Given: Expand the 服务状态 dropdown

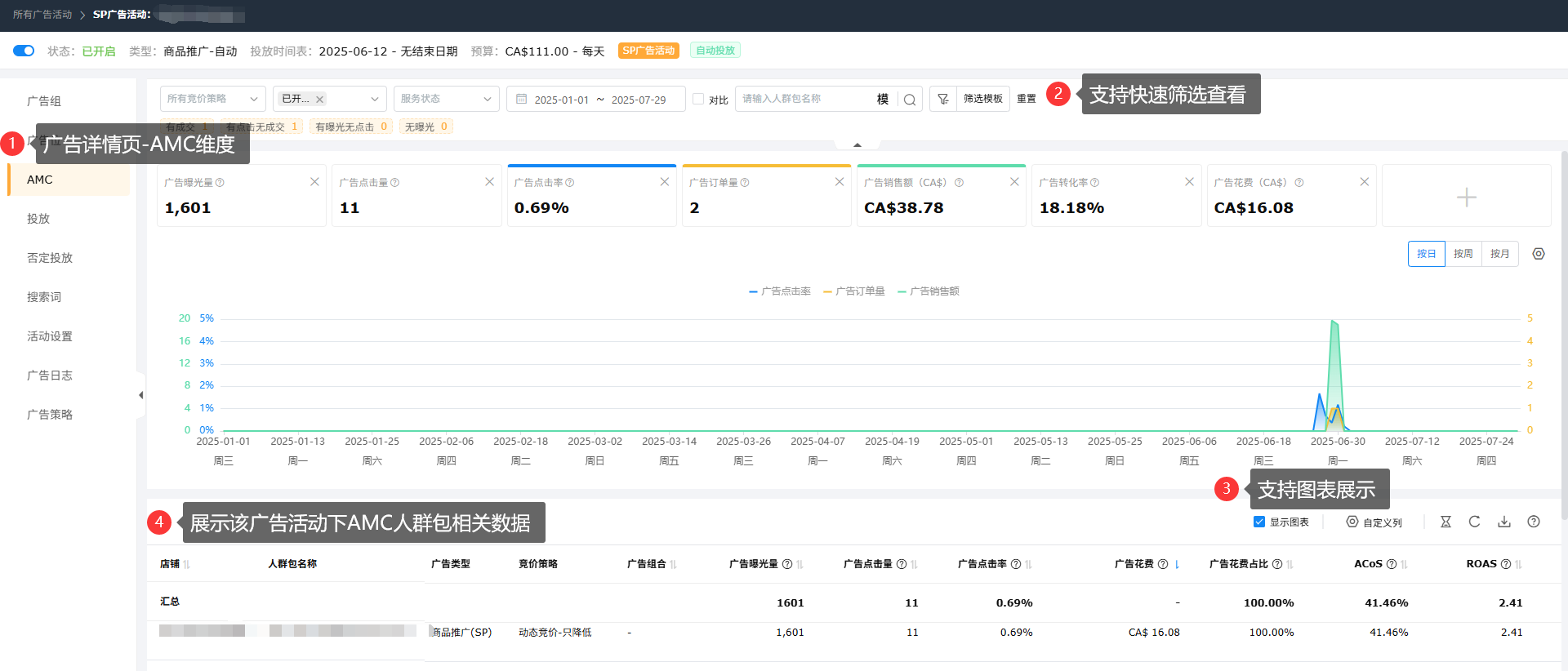Looking at the screenshot, I should coord(446,99).
